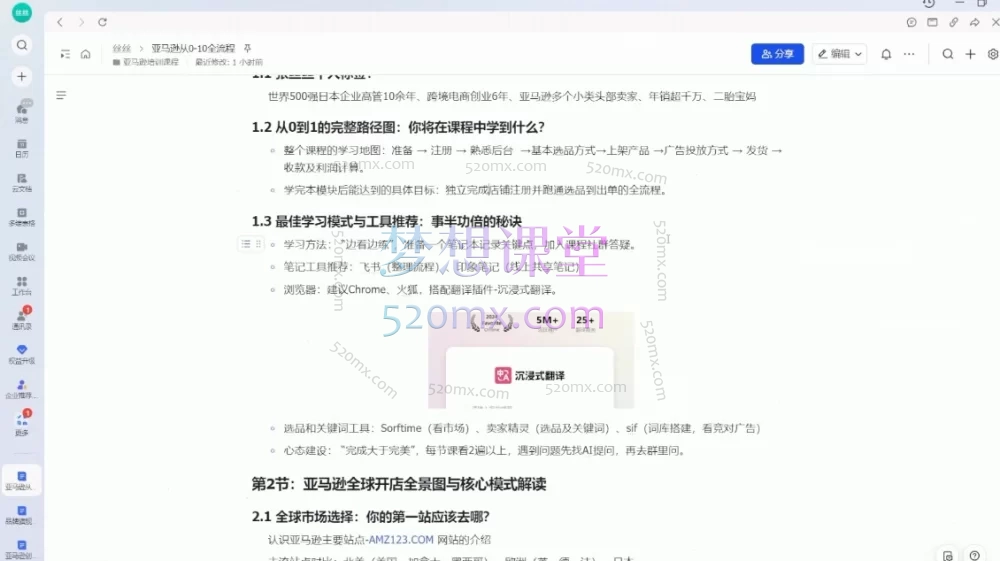Open Contacts (通讯录) with red badge

(x=22, y=319)
